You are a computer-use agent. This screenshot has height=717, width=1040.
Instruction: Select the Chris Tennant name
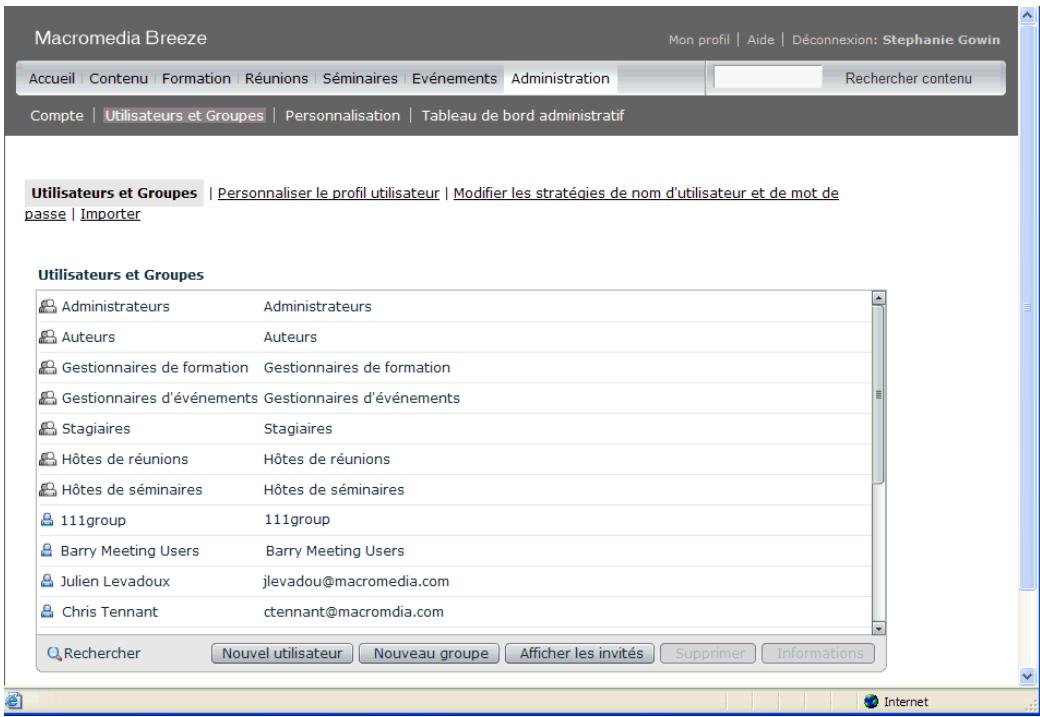(110, 612)
